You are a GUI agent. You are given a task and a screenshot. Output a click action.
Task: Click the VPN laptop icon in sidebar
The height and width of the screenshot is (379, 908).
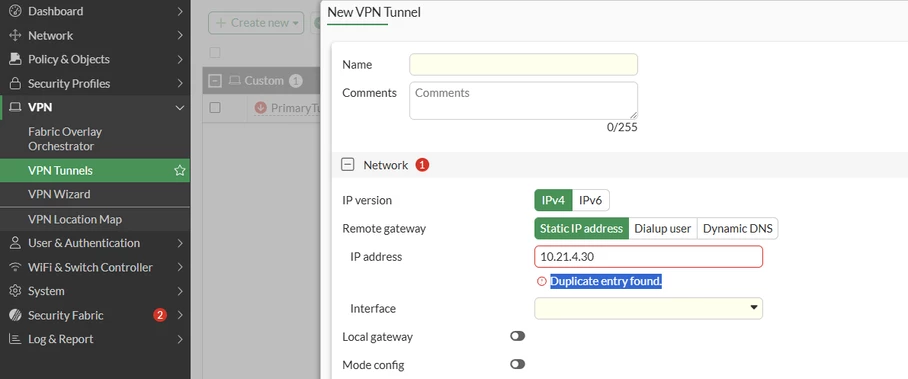[15, 107]
